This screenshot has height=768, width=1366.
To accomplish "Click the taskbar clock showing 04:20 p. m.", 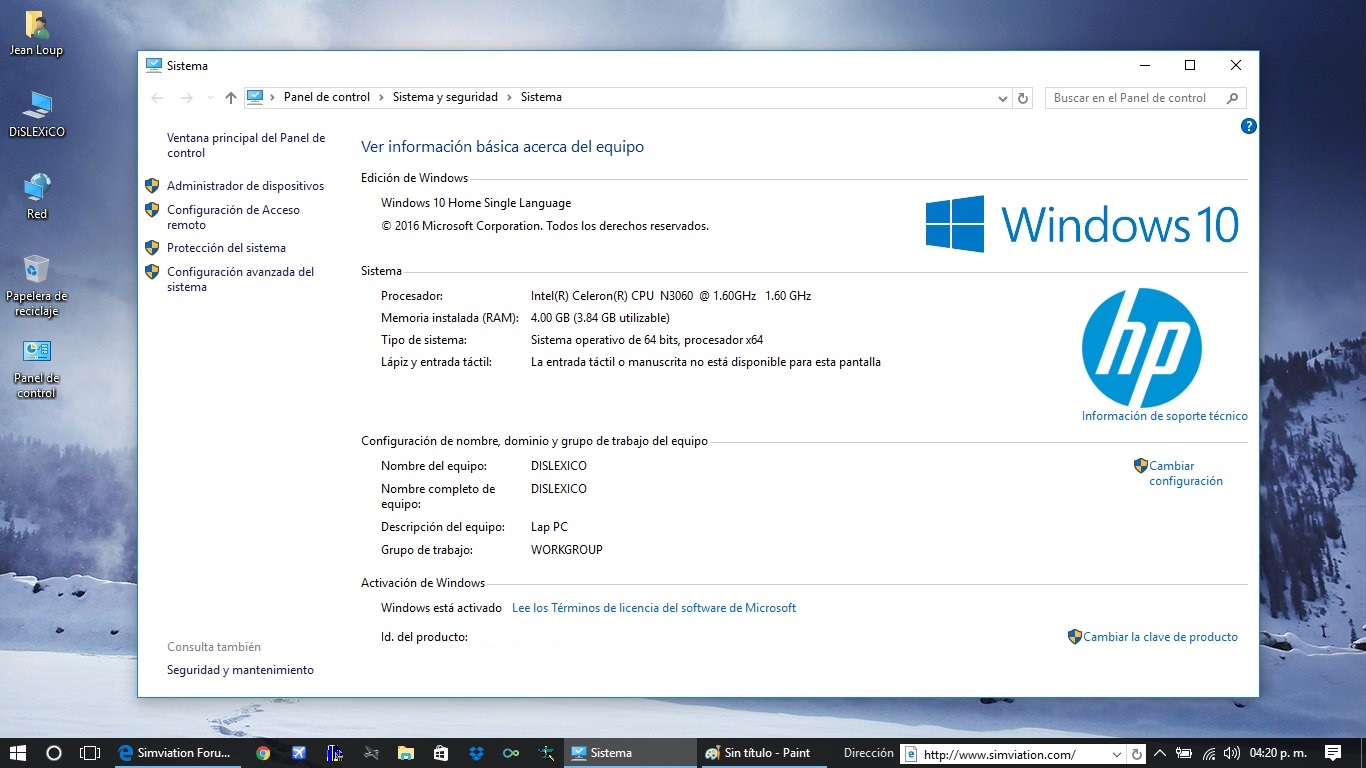I will pos(1278,753).
